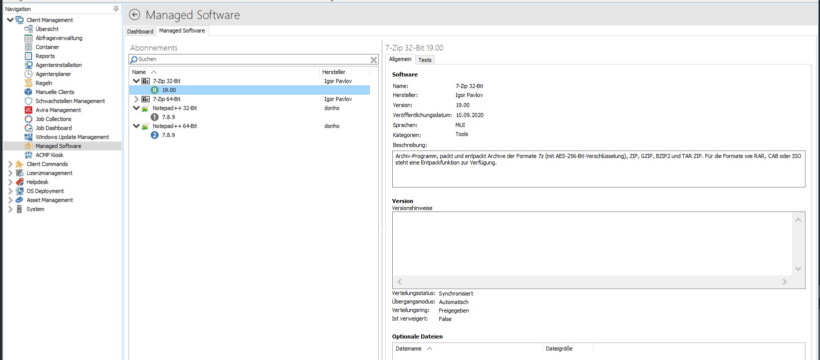The image size is (820, 360).
Task: Open Job Dashboard icon
Action: [29, 128]
